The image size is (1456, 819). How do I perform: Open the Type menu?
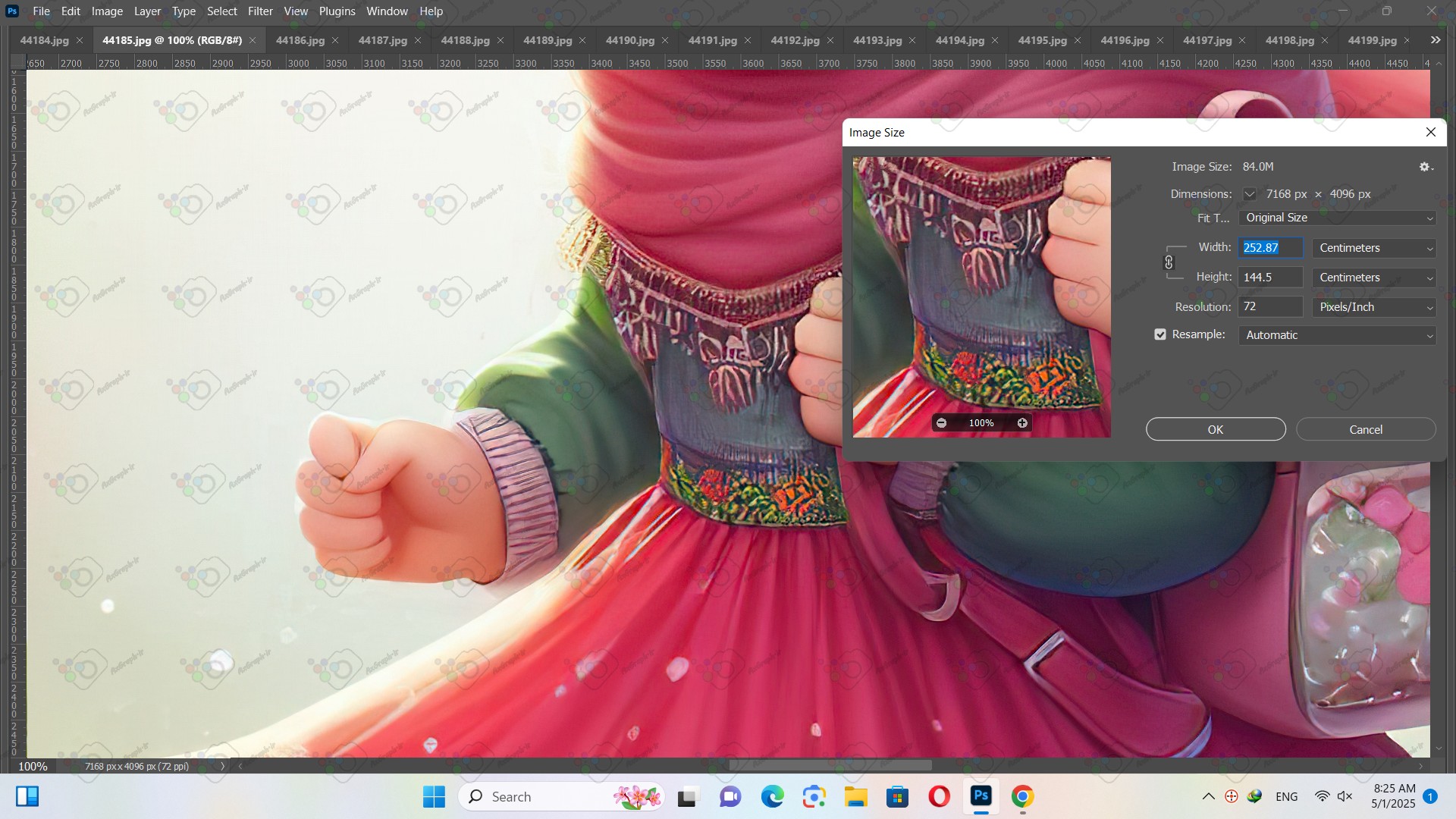pyautogui.click(x=184, y=11)
